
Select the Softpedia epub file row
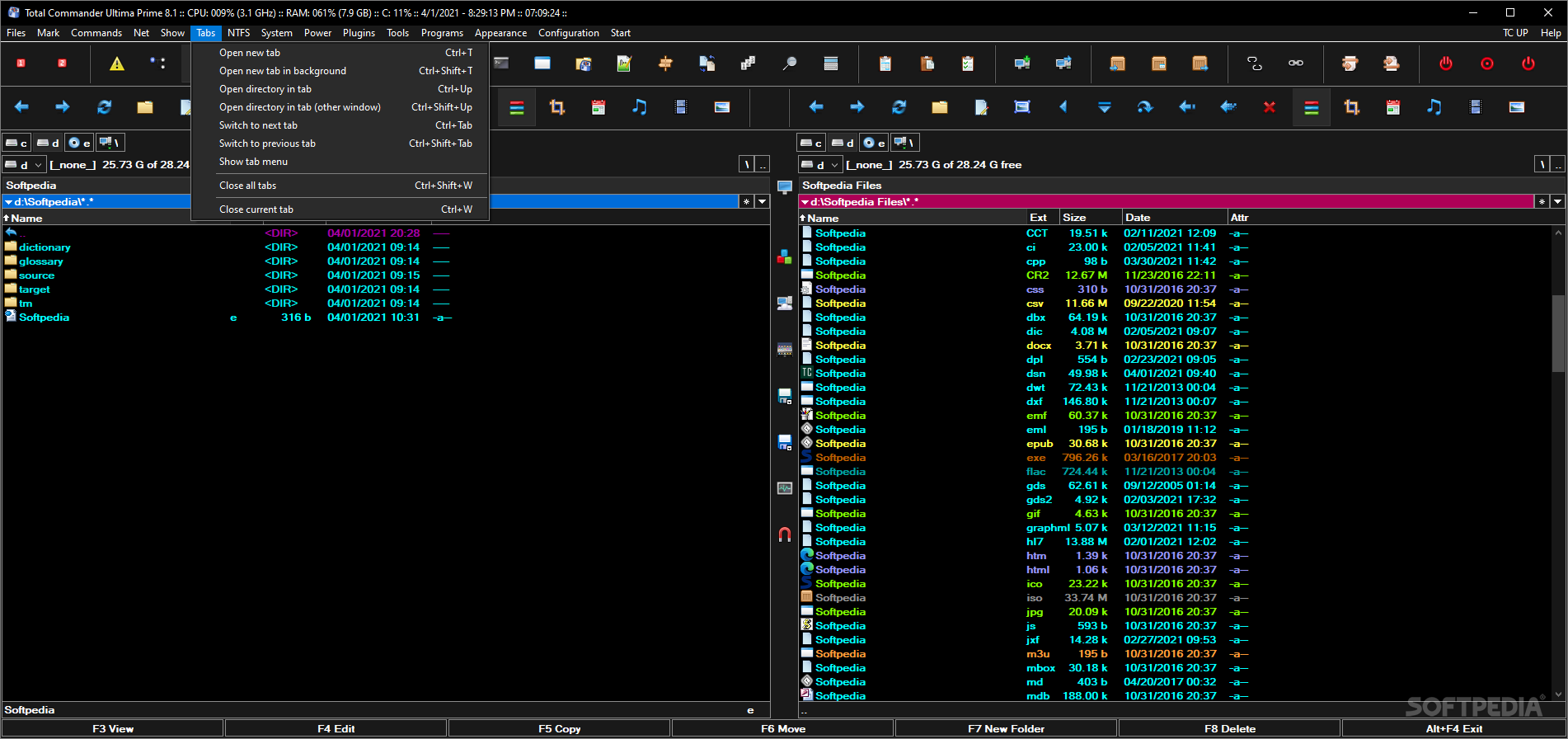[x=1176, y=444]
